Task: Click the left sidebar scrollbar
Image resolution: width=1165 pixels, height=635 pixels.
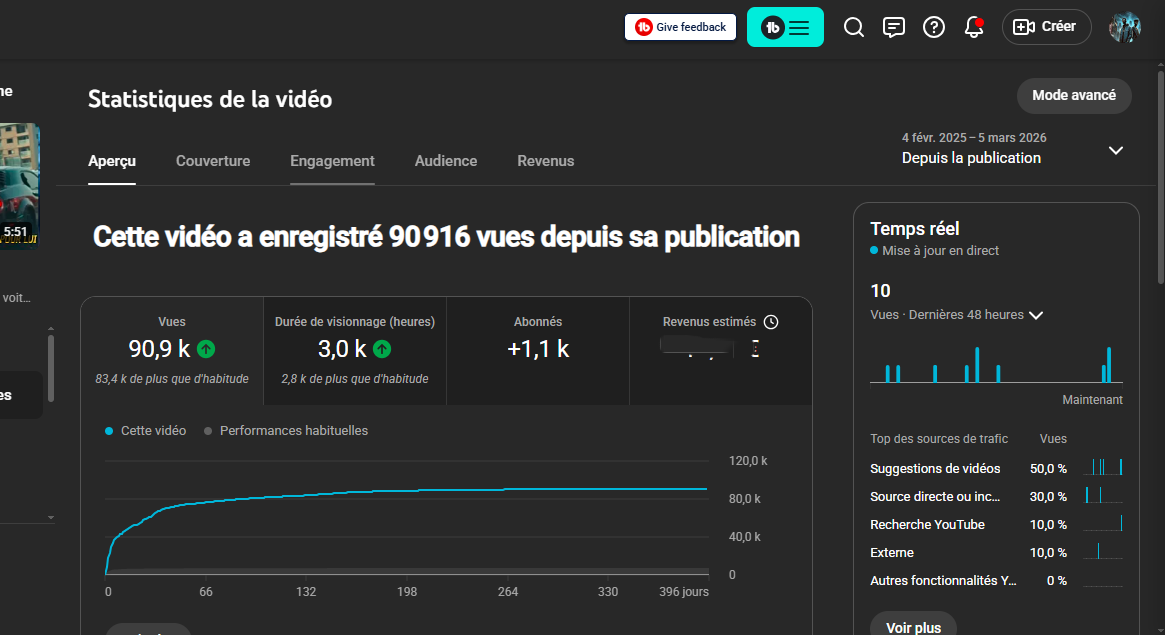Action: 51,370
